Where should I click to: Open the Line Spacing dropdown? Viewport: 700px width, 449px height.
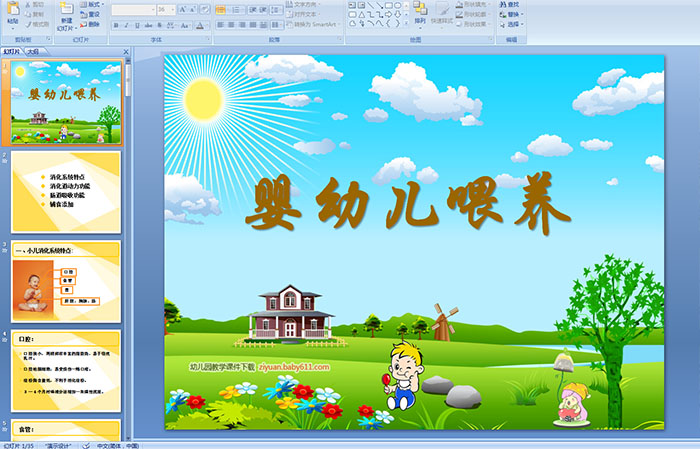(276, 10)
